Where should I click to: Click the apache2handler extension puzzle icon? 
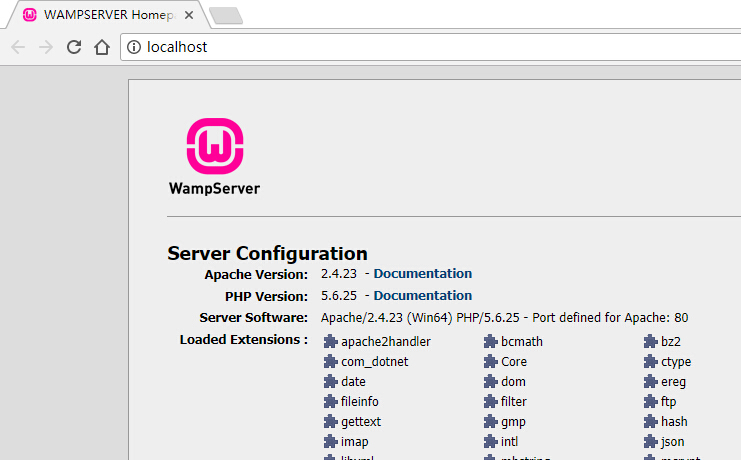pos(330,341)
